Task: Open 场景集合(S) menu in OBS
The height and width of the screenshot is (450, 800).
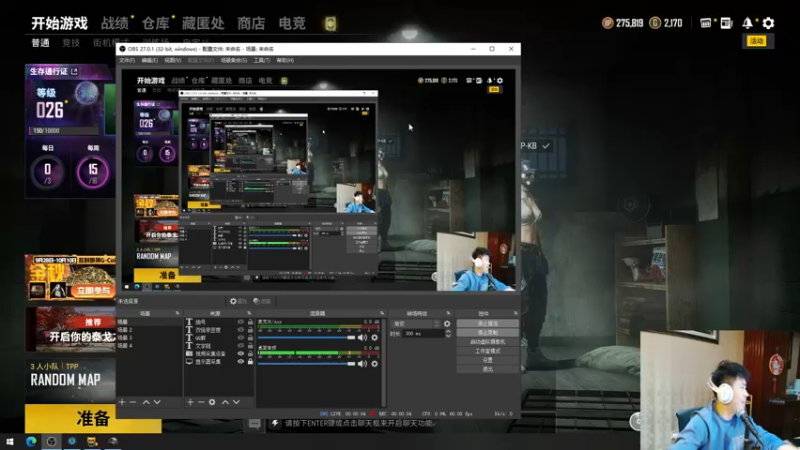Action: tap(234, 60)
